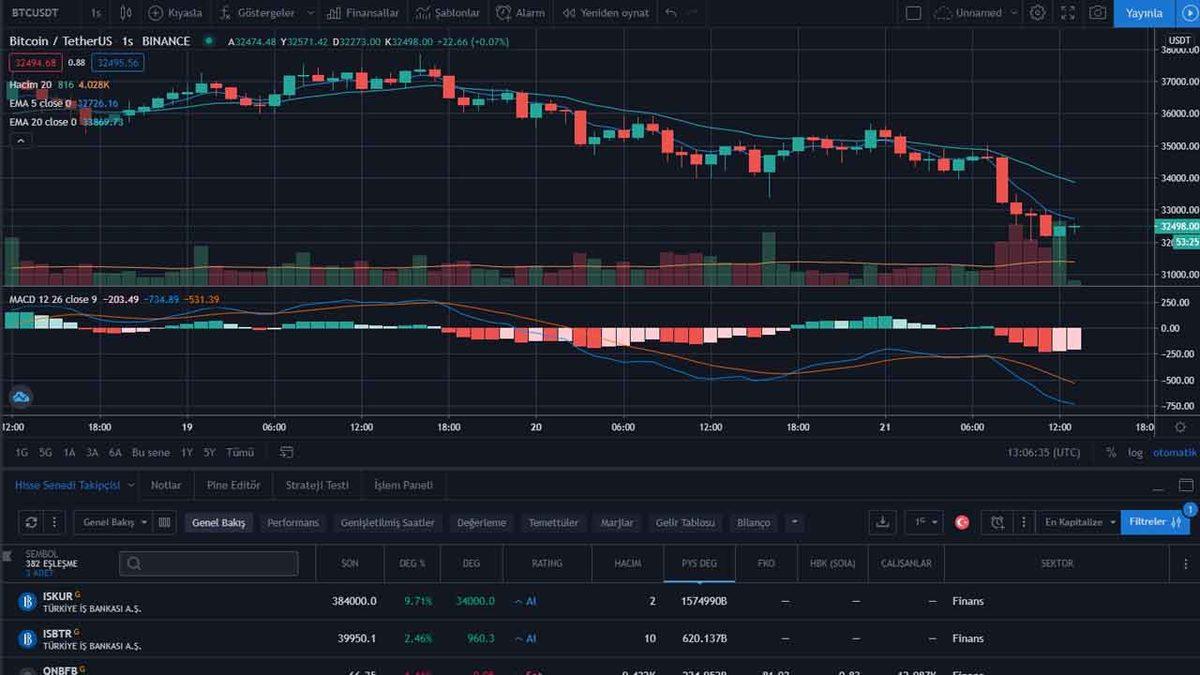Toggle percentage scale mode
This screenshot has width=1200, height=675.
coord(1110,452)
